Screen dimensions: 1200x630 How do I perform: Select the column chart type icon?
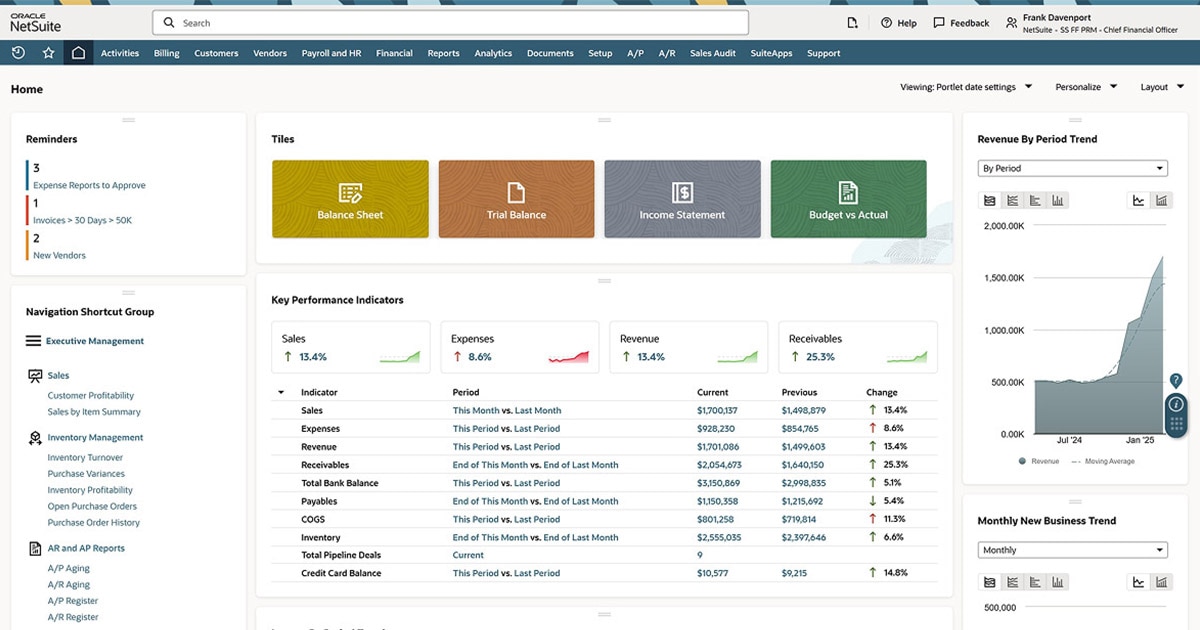[x=1057, y=199]
